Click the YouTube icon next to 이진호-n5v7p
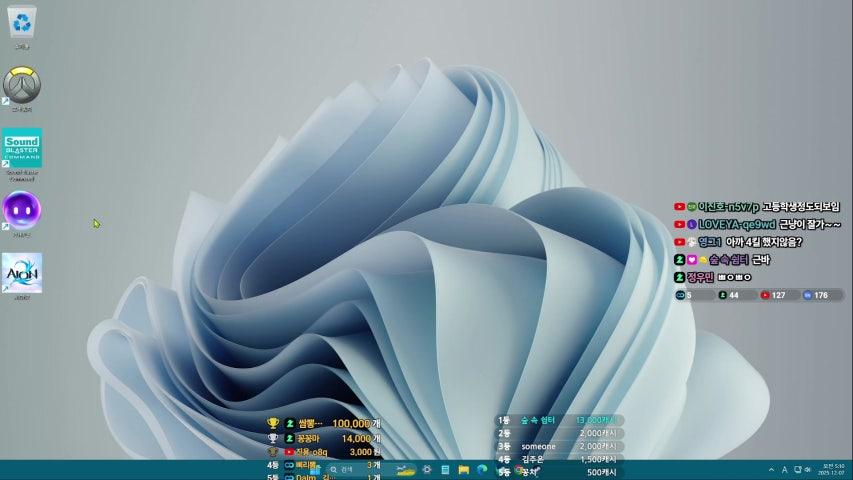The width and height of the screenshot is (853, 480). click(x=679, y=207)
